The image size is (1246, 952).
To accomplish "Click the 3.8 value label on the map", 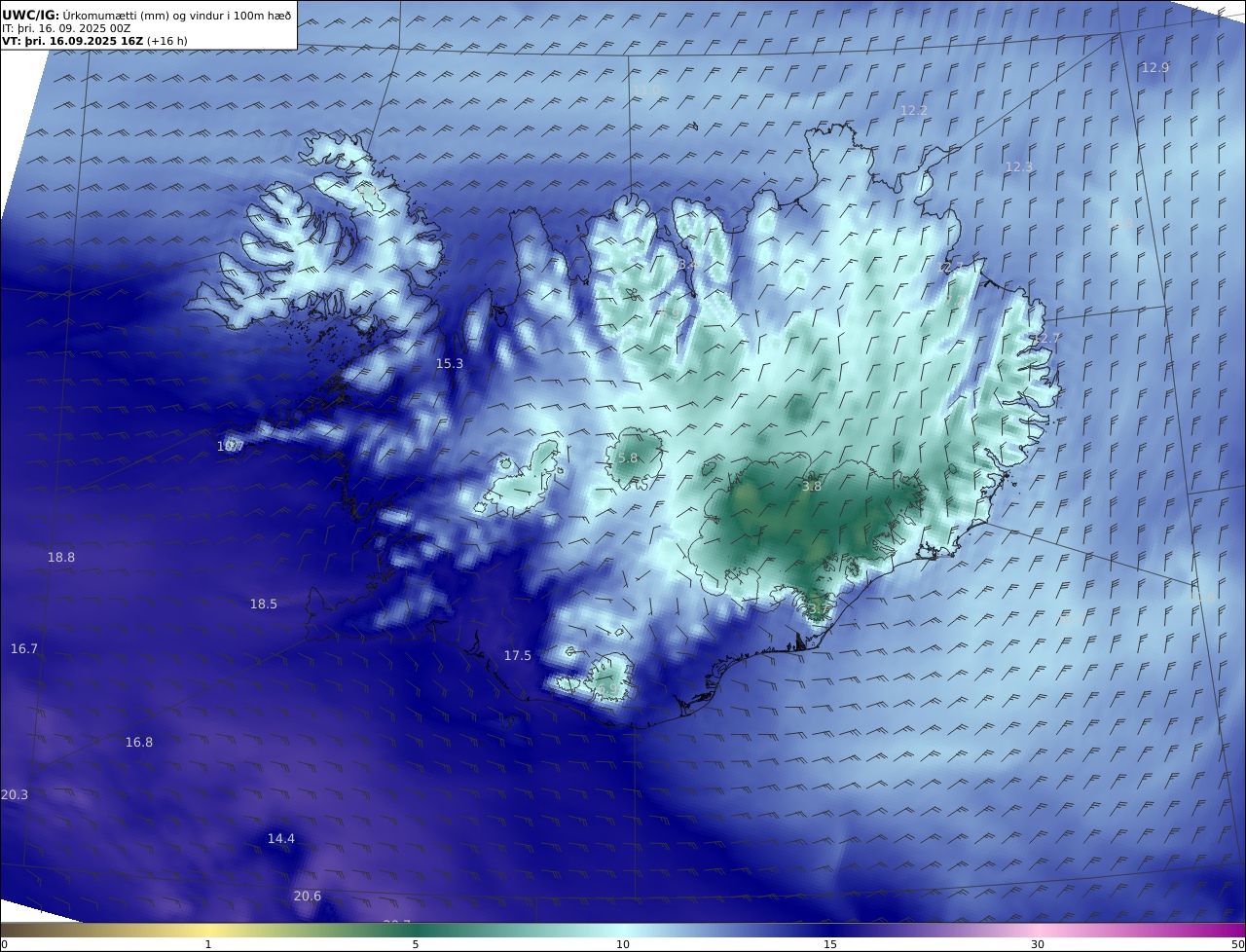I will click(812, 487).
